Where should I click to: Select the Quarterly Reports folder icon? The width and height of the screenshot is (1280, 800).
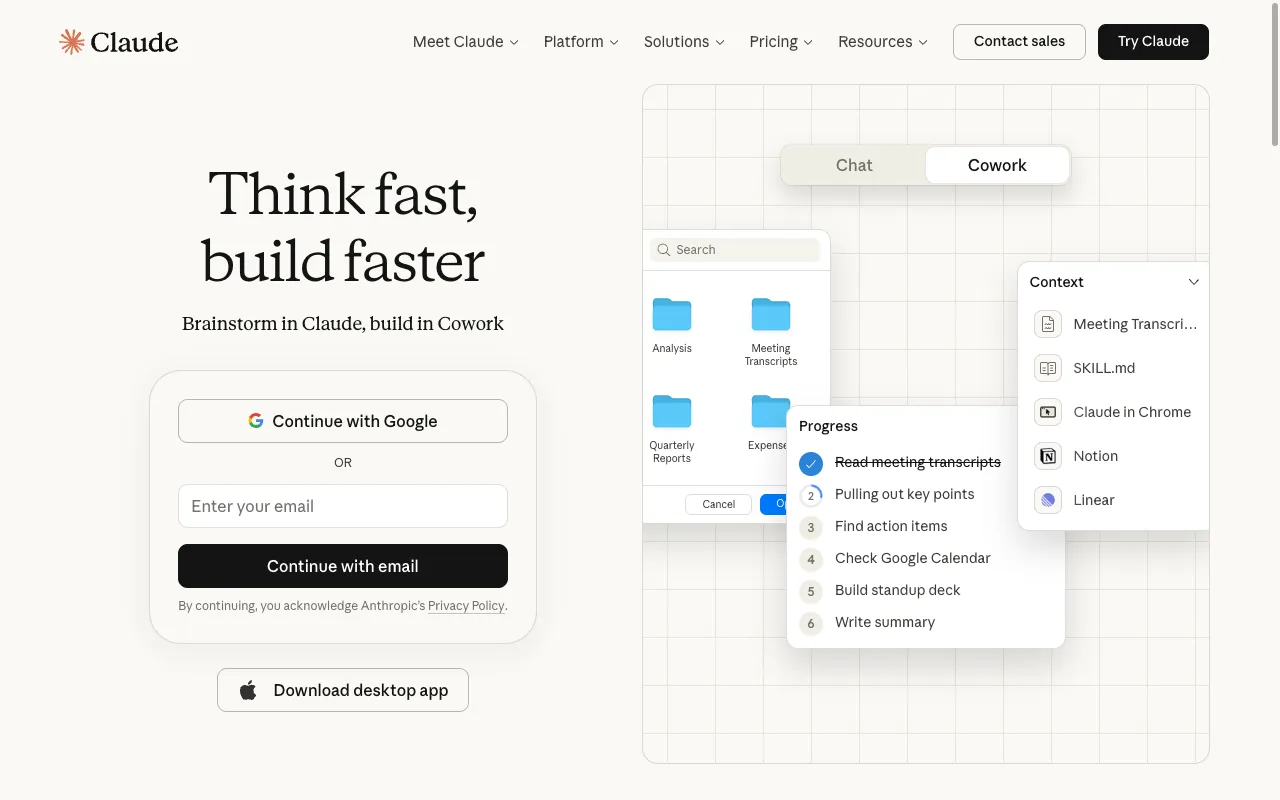pyautogui.click(x=672, y=411)
